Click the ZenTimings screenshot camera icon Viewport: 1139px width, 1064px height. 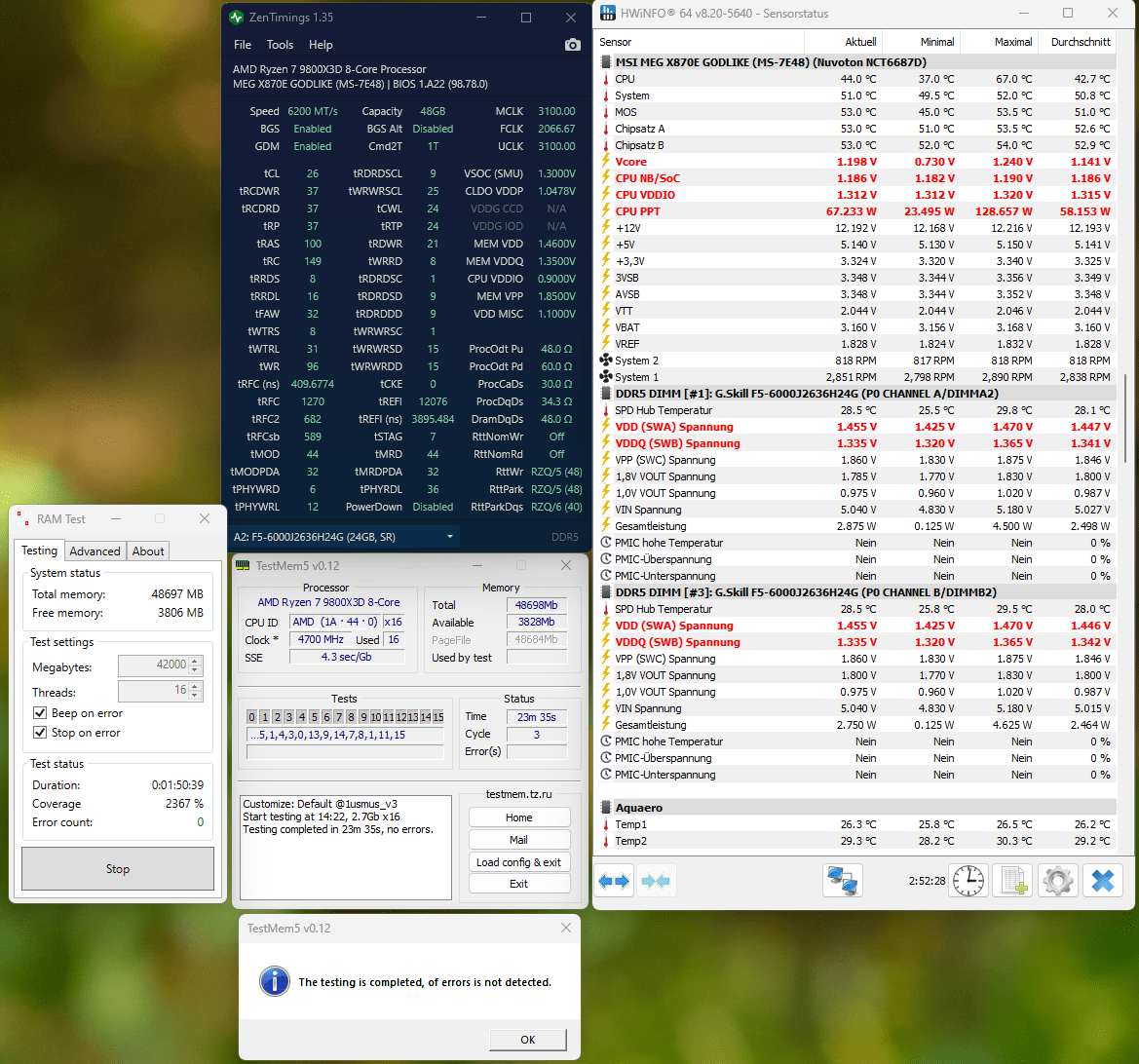point(572,45)
